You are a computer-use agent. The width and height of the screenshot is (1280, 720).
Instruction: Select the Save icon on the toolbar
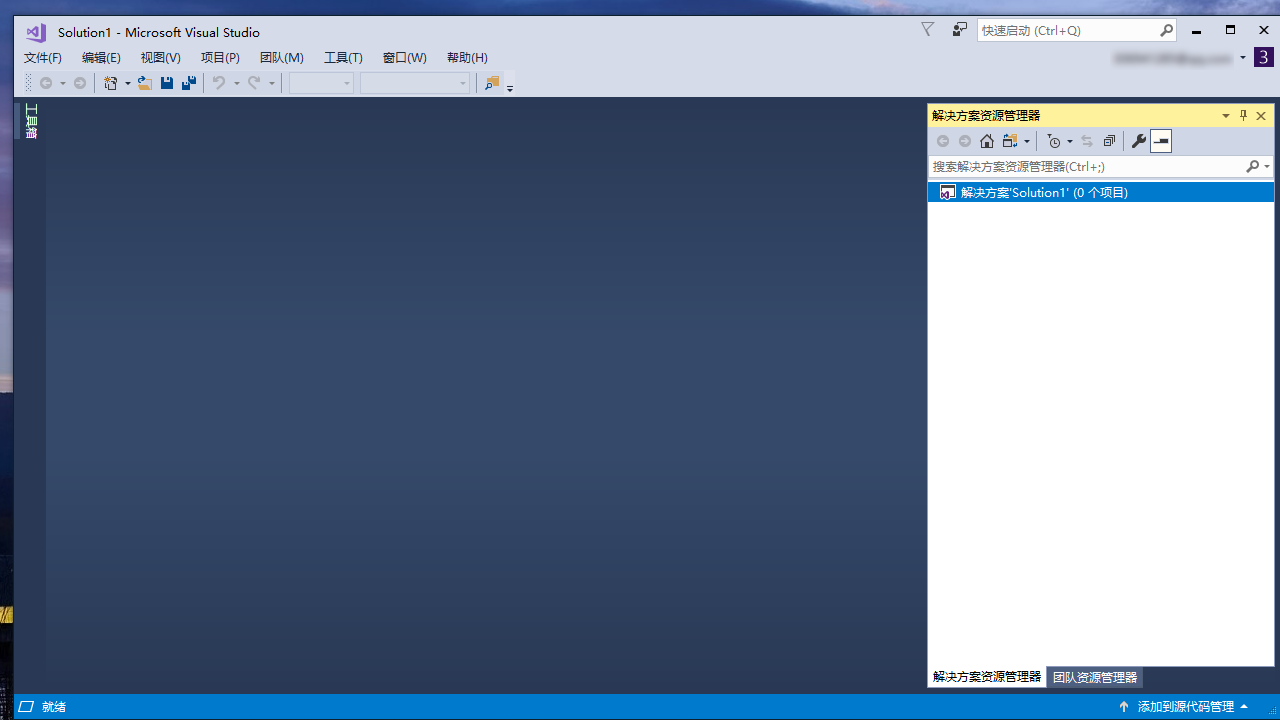166,83
